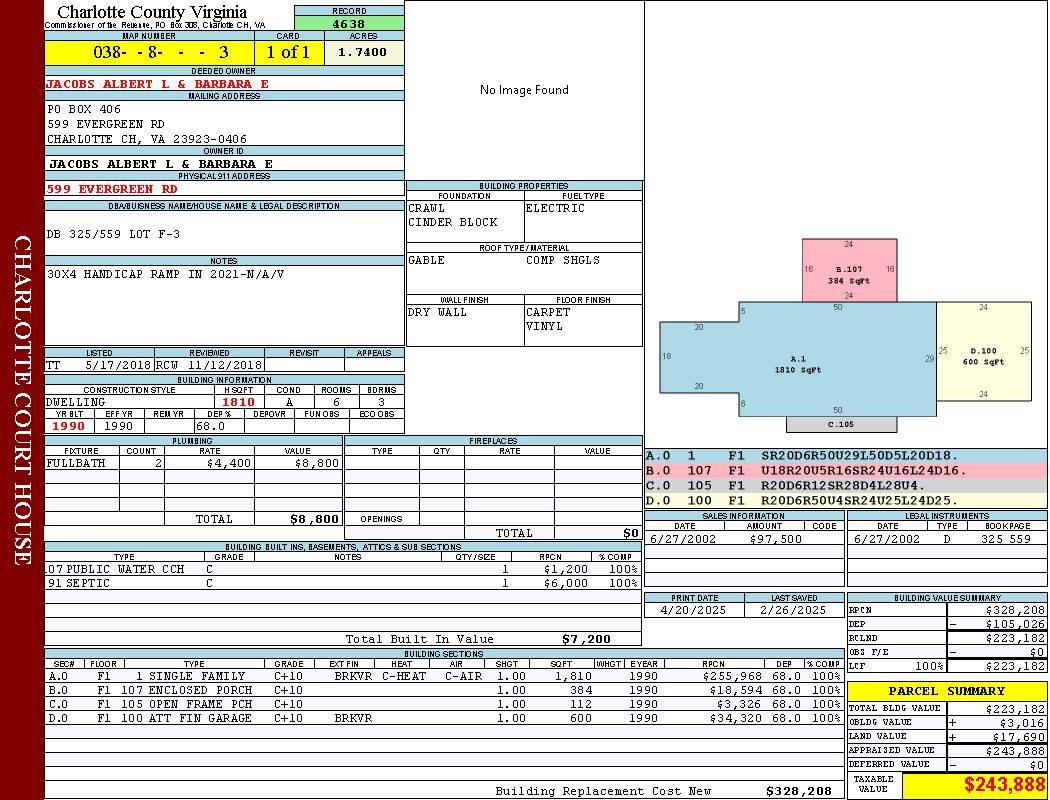Viewport: 1050px width, 800px height.
Task: Click legal description DB 325/559 LOT F-3
Action: [x=113, y=234]
